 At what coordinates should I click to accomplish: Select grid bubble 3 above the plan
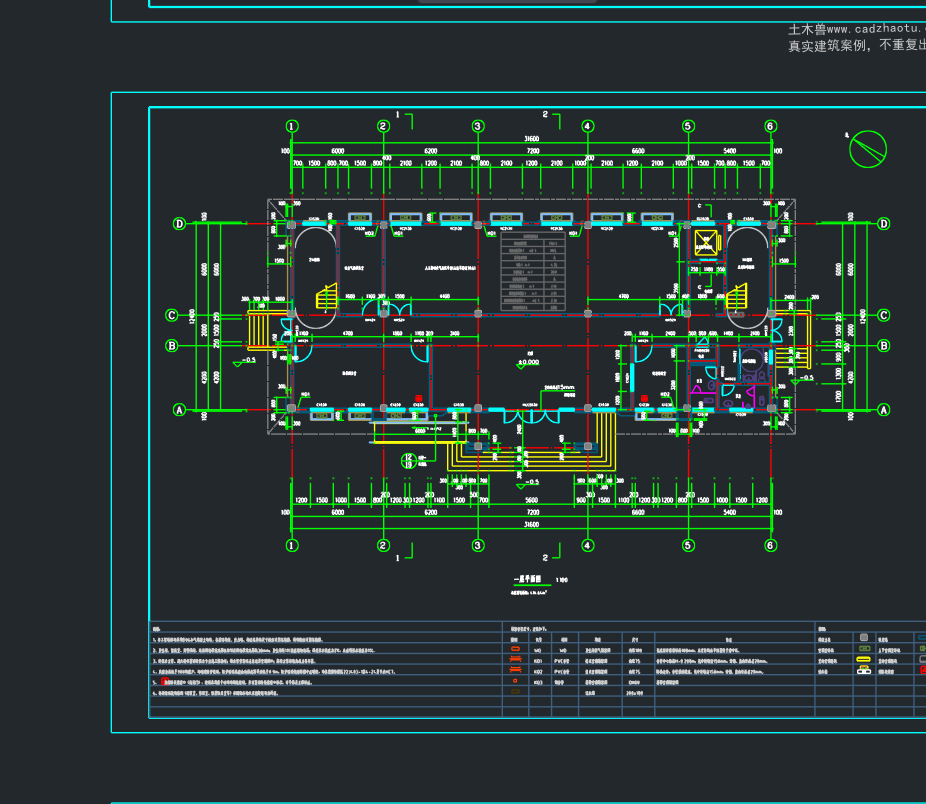point(478,126)
